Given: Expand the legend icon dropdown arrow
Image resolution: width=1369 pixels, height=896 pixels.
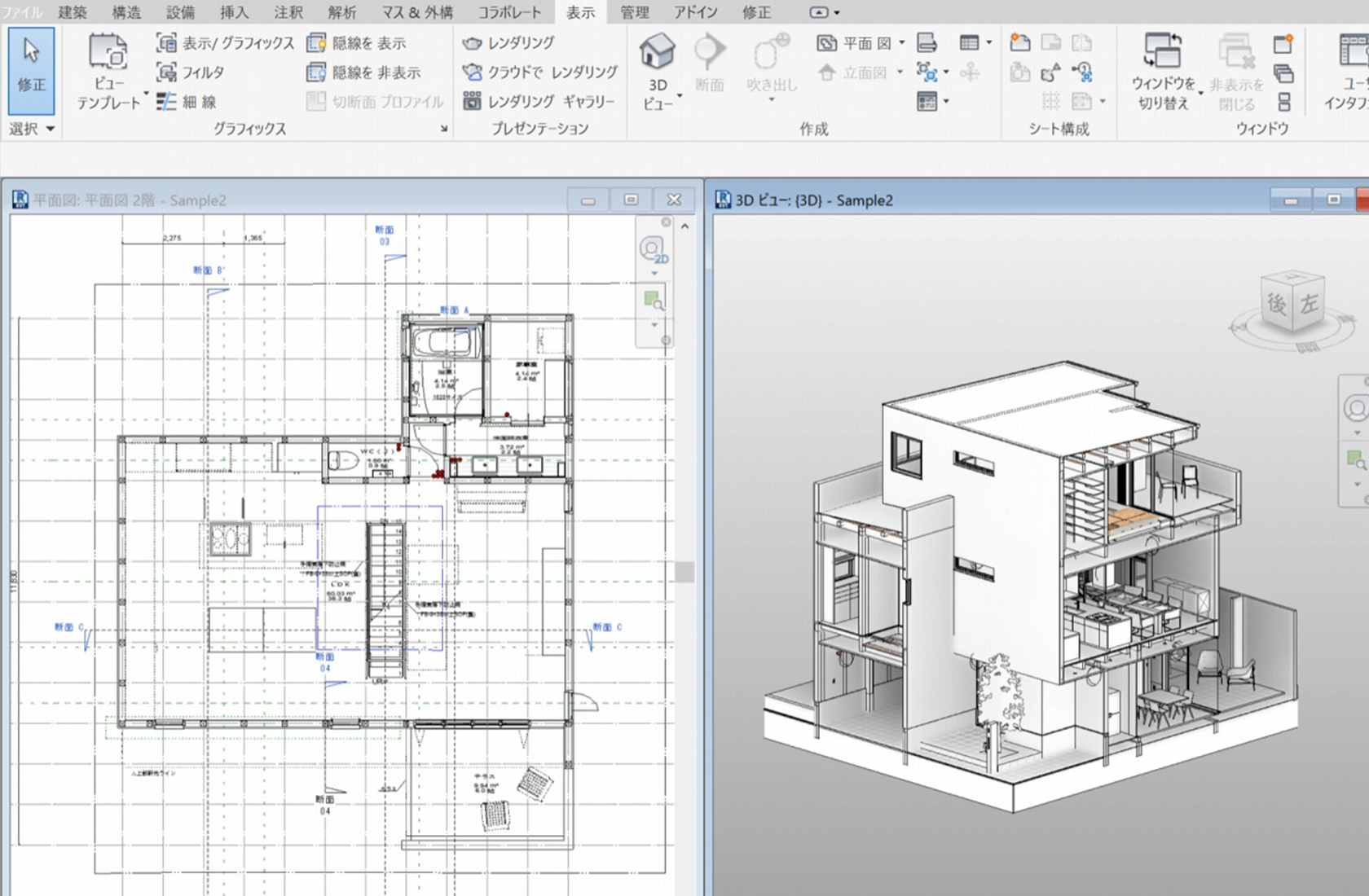Looking at the screenshot, I should pyautogui.click(x=946, y=102).
